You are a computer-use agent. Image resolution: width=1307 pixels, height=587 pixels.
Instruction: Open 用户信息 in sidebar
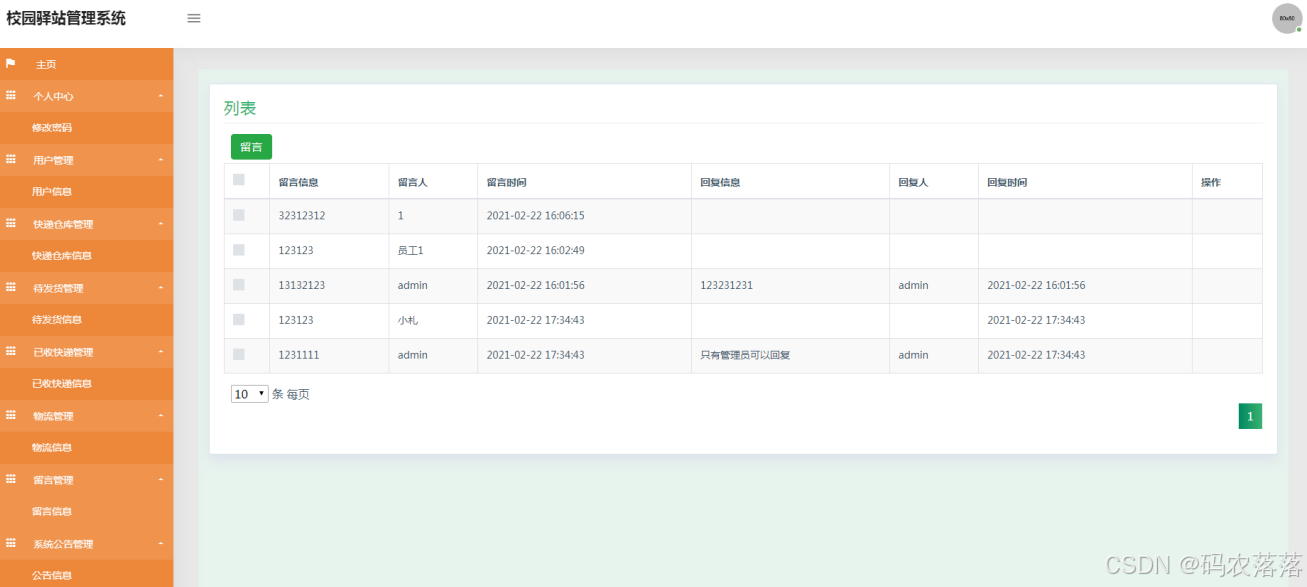52,192
